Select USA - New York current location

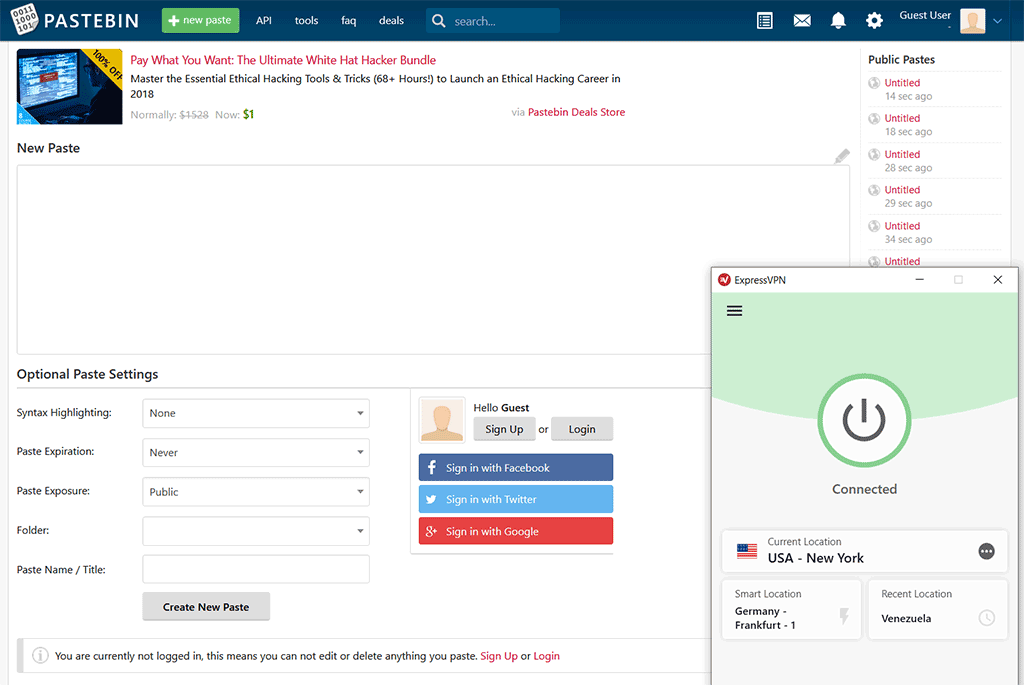pos(865,551)
